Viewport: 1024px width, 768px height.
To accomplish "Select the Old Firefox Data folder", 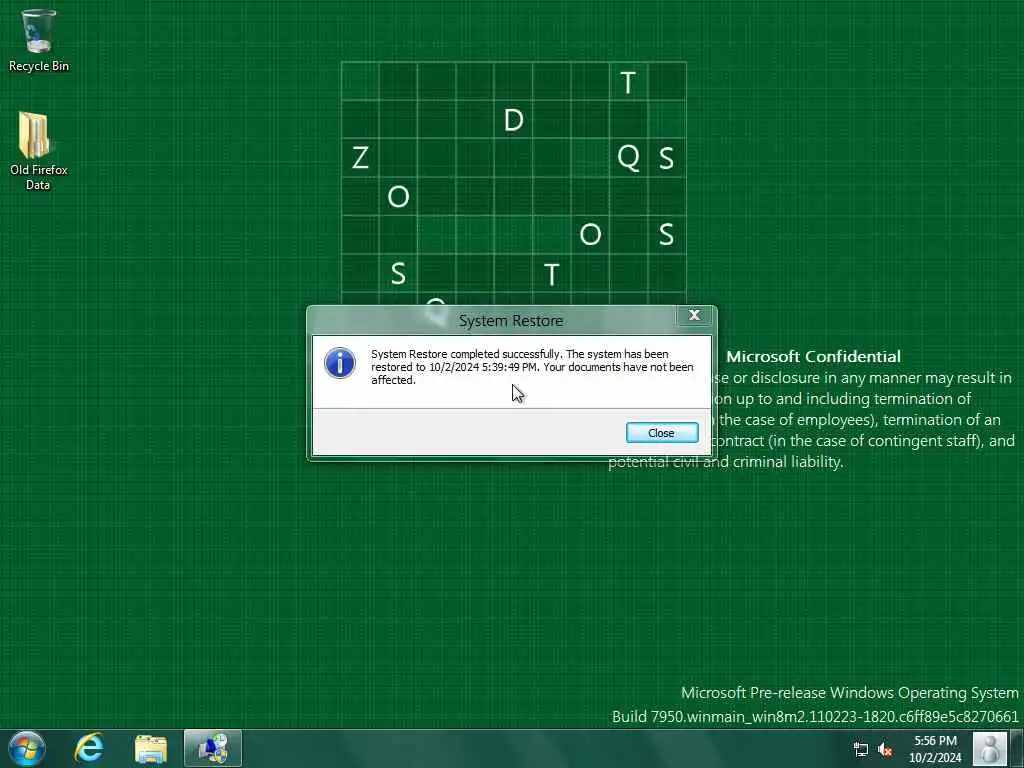I will click(39, 151).
